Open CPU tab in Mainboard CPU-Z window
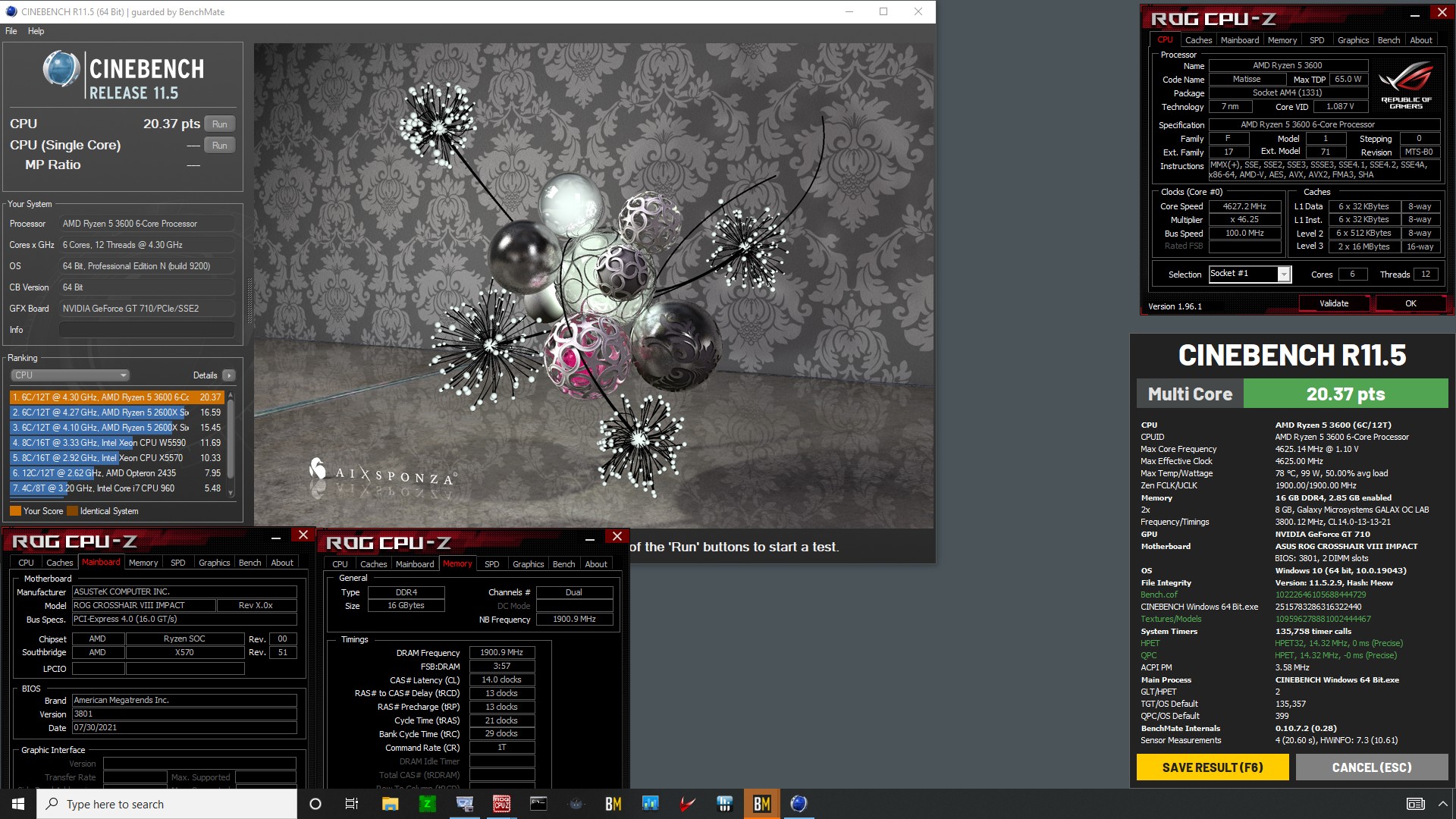This screenshot has width=1456, height=819. pyautogui.click(x=26, y=563)
